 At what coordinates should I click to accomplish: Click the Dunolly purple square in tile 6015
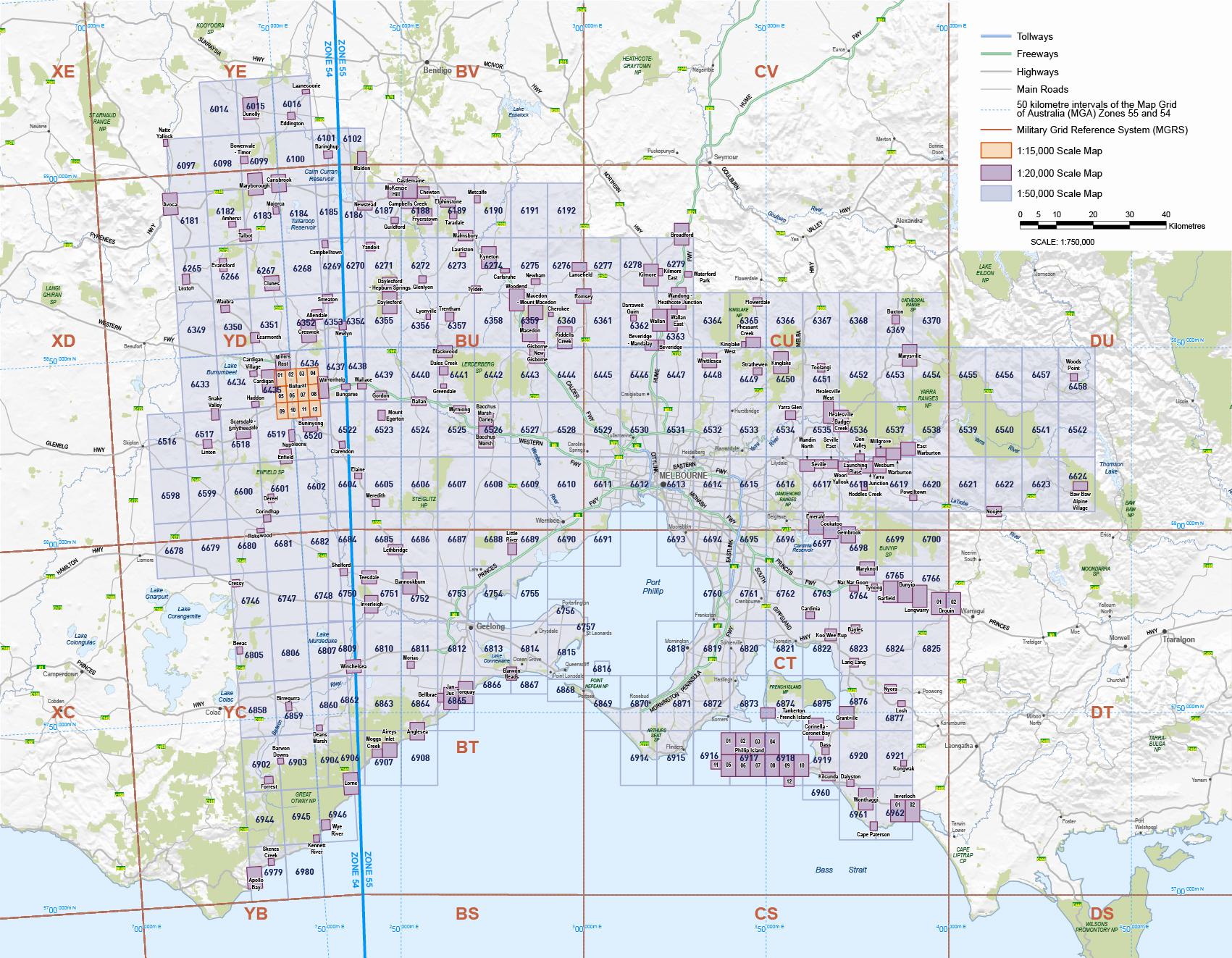point(251,105)
